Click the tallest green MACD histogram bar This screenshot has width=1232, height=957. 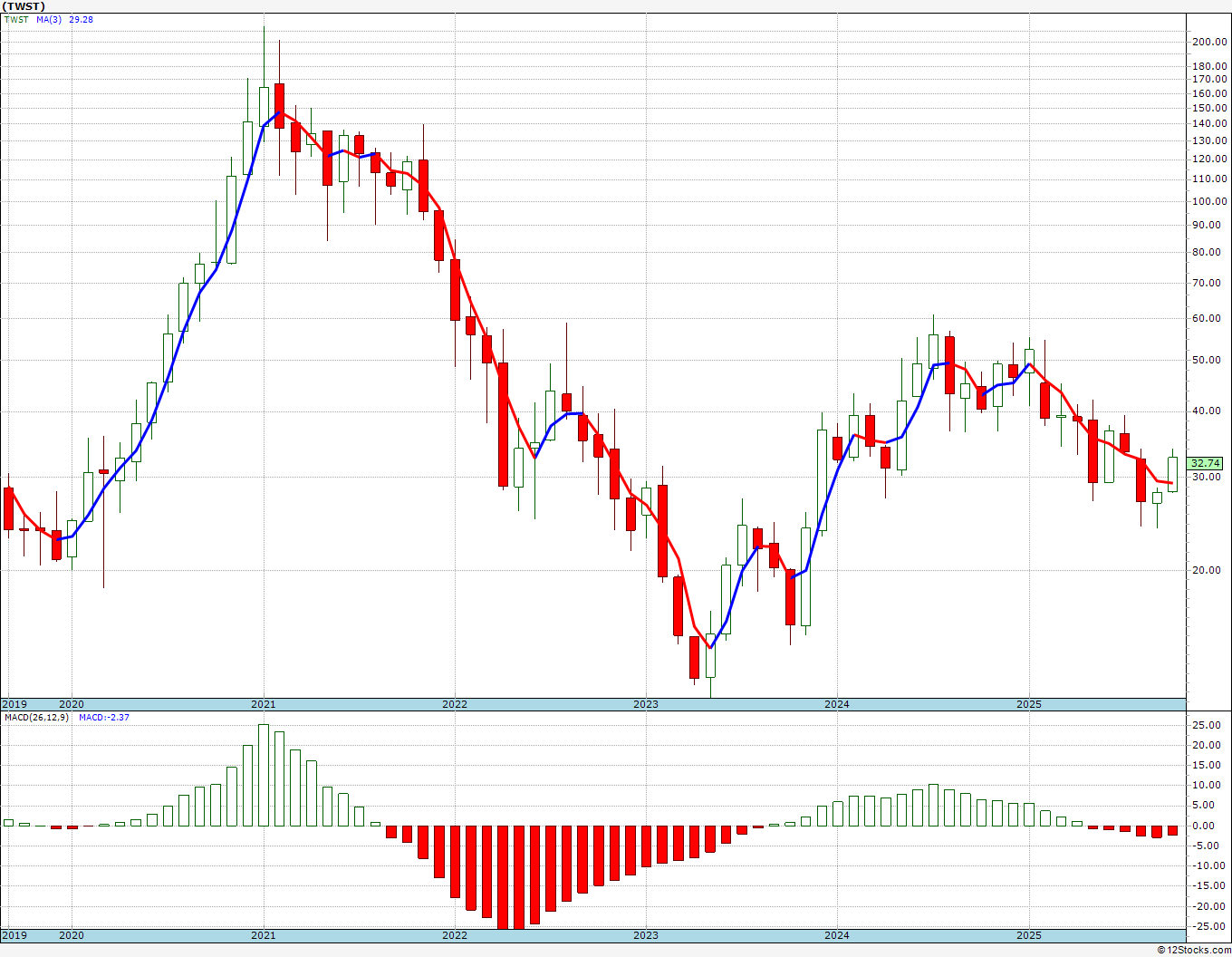tap(264, 775)
